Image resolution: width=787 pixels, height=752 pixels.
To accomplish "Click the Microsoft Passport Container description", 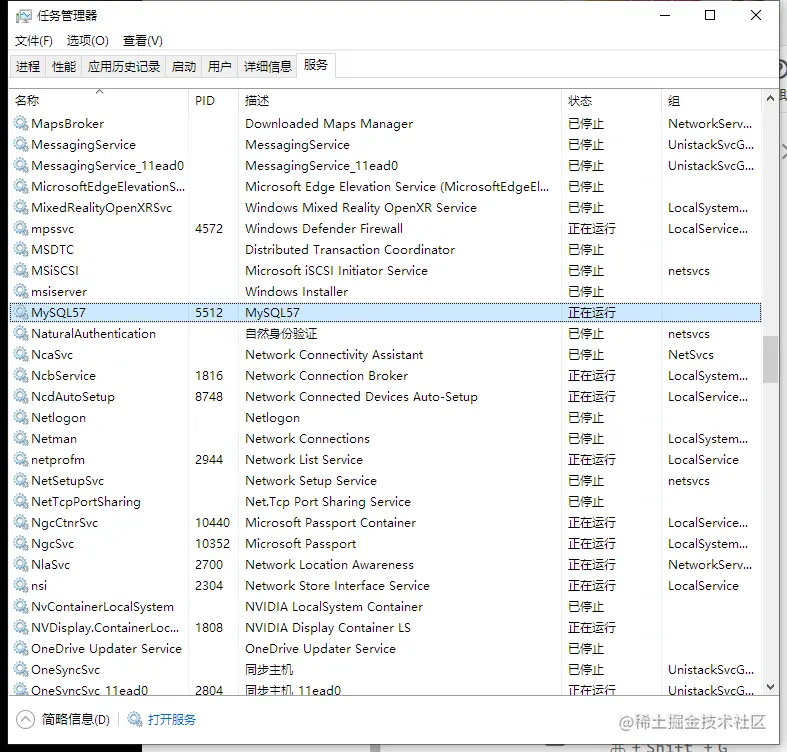I will [x=330, y=523].
